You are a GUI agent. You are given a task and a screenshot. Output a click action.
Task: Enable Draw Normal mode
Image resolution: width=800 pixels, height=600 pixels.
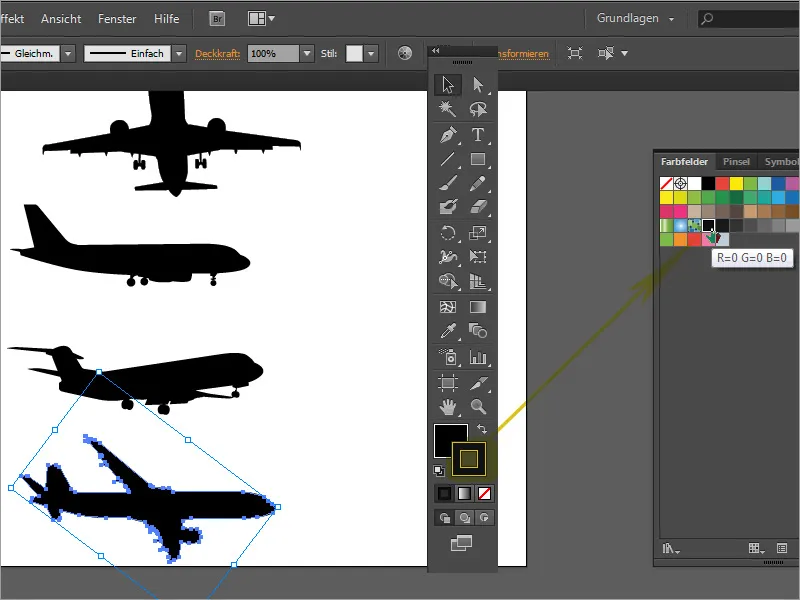444,518
